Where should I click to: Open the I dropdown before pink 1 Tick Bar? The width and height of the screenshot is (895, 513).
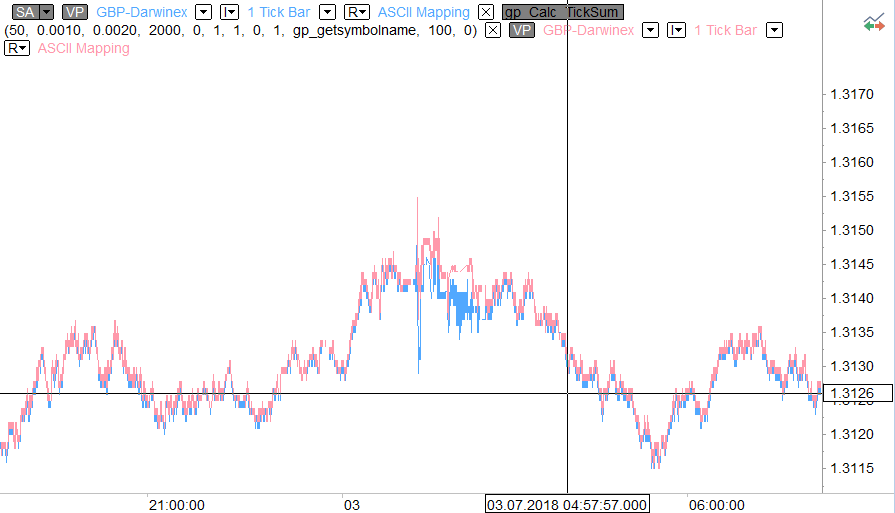tap(676, 30)
